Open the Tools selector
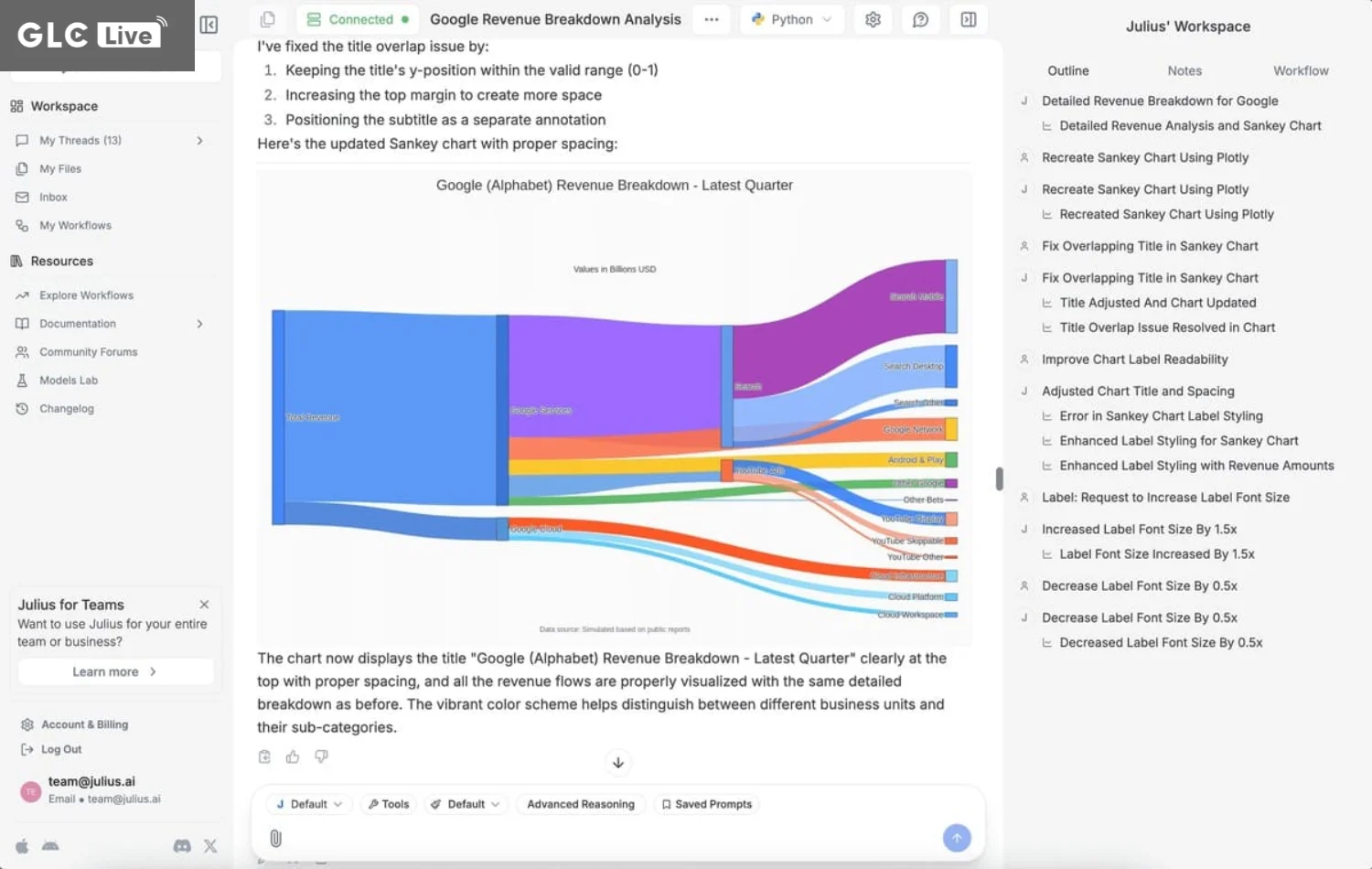Image resolution: width=1372 pixels, height=869 pixels. (389, 804)
